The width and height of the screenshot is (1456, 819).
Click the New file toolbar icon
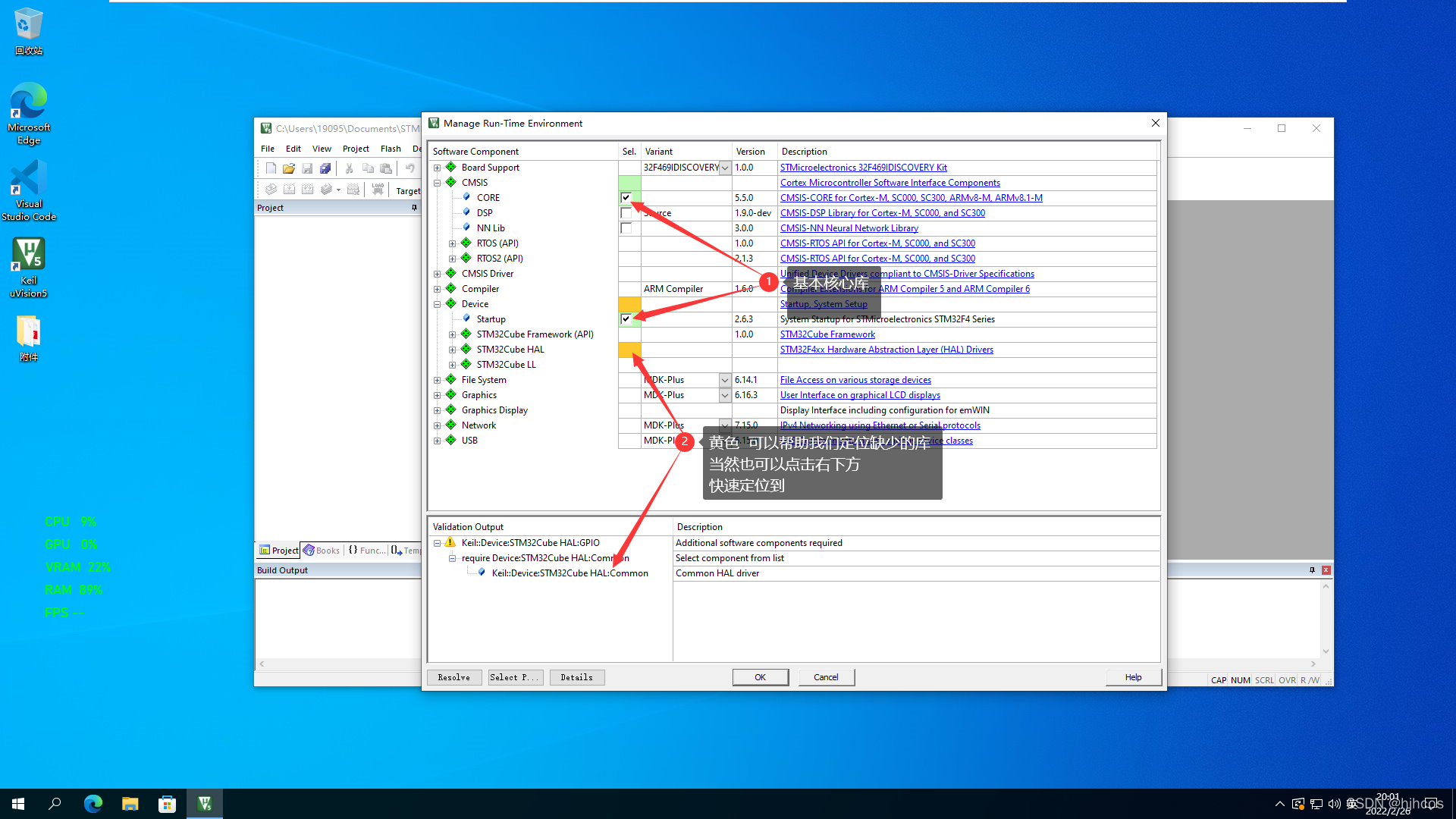point(271,168)
